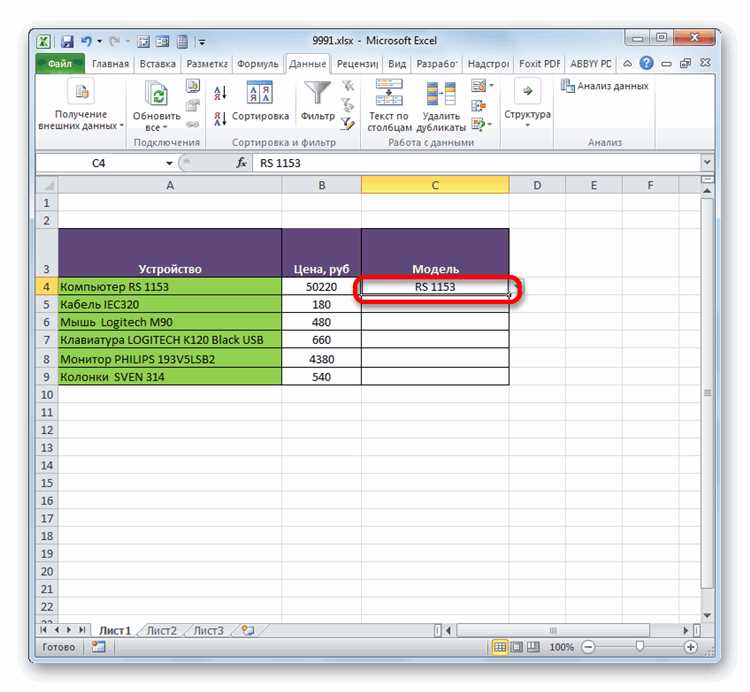
Task: Switch to the Формулы tab
Action: 258,64
